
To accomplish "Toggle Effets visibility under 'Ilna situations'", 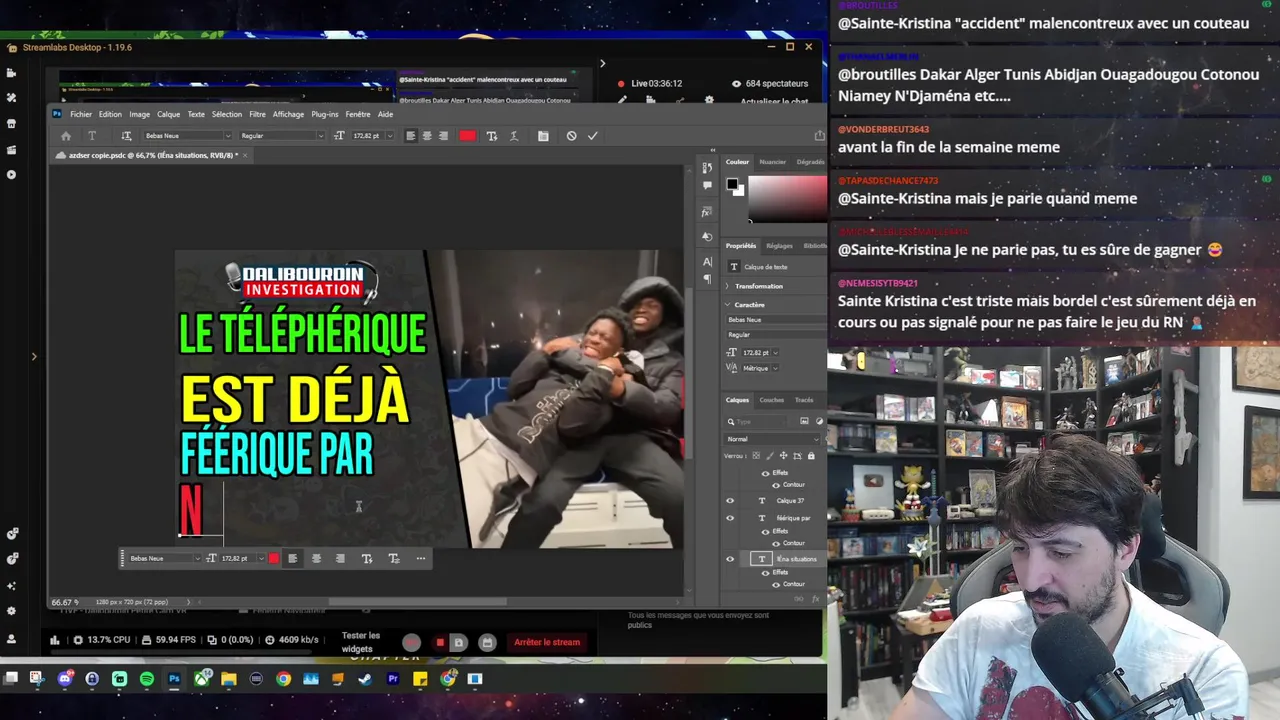I will tap(766, 572).
